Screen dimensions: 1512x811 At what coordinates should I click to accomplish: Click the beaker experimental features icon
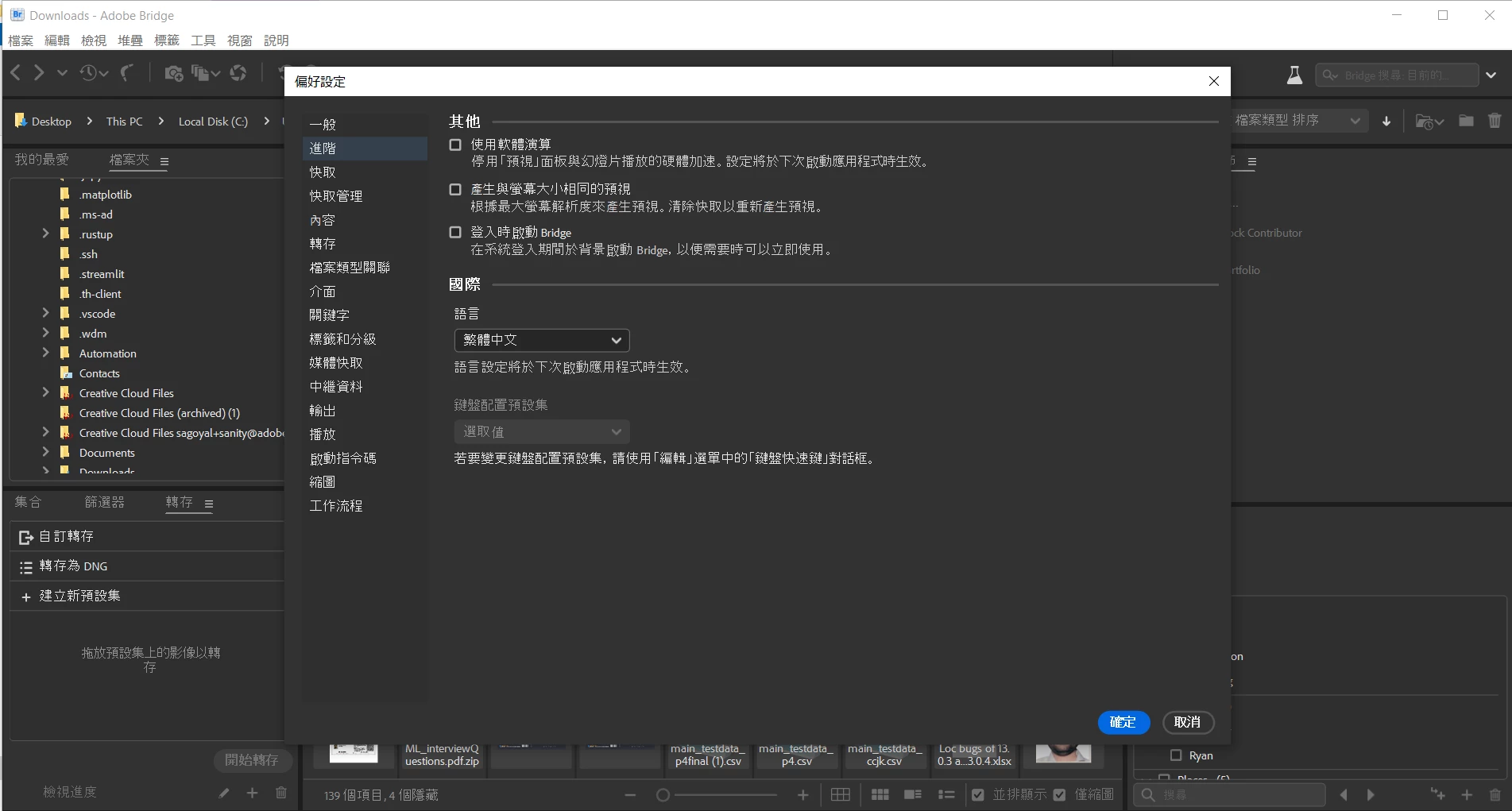[x=1294, y=75]
